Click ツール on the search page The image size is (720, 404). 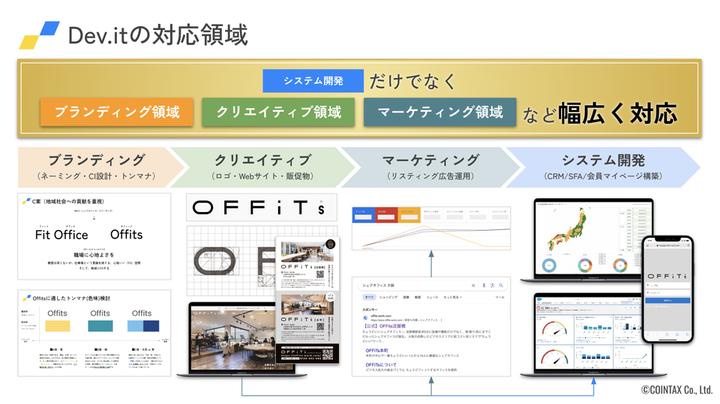coord(500,297)
